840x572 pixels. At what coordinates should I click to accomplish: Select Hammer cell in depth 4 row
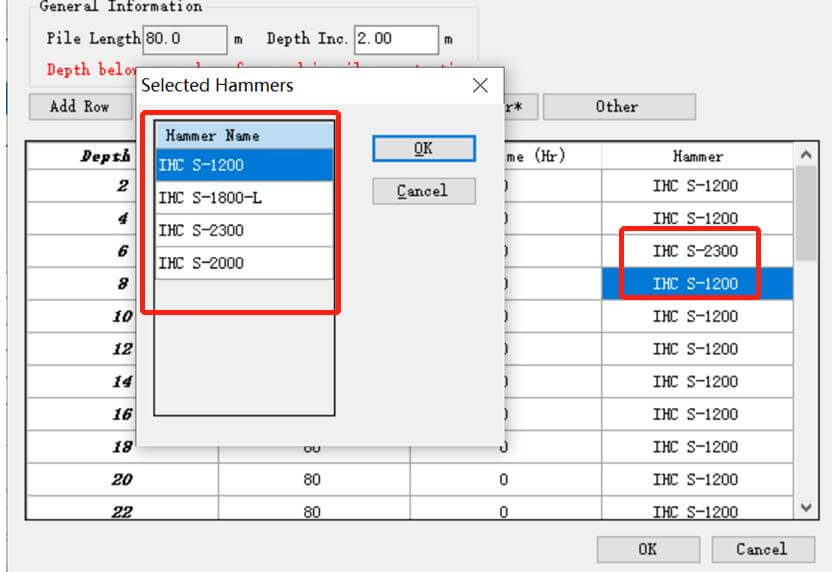[x=698, y=219]
